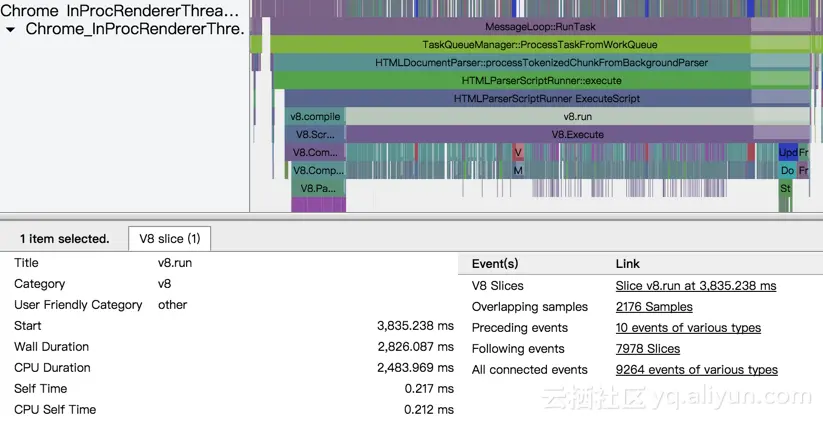
Task: Click the Preceding events label
Action: [520, 328]
